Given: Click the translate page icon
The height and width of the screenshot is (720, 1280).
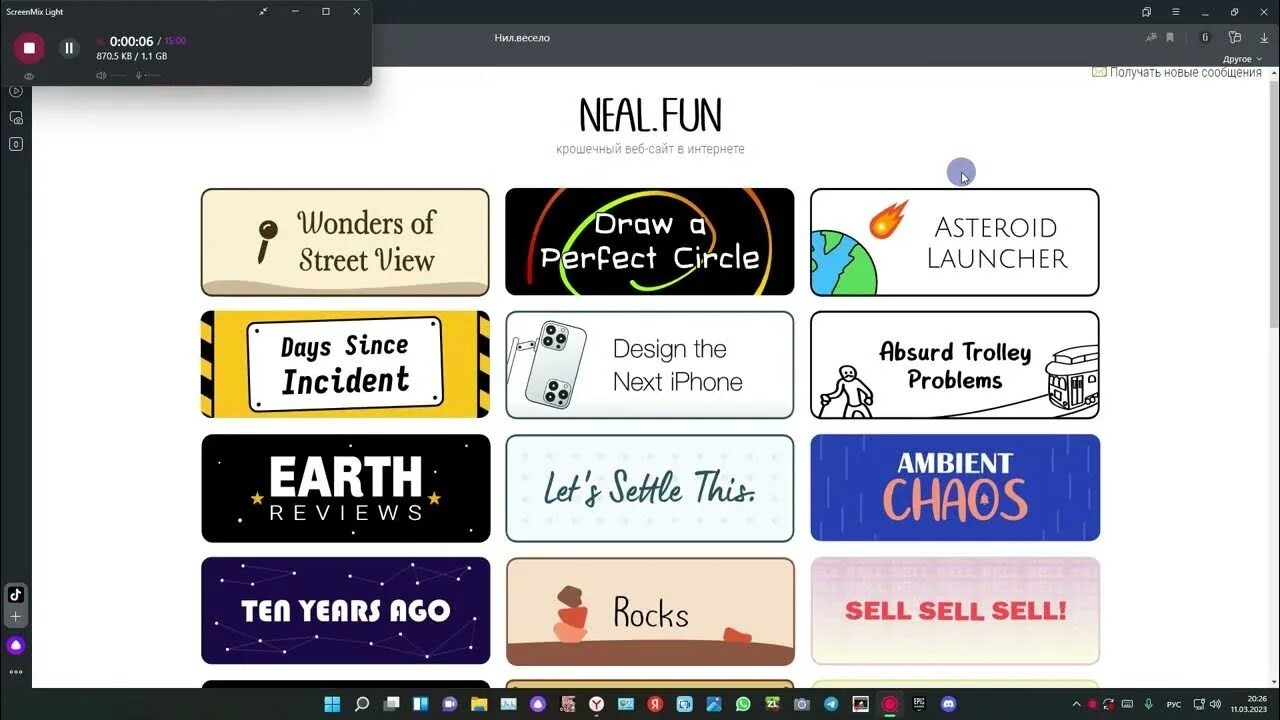Looking at the screenshot, I should [x=1151, y=38].
